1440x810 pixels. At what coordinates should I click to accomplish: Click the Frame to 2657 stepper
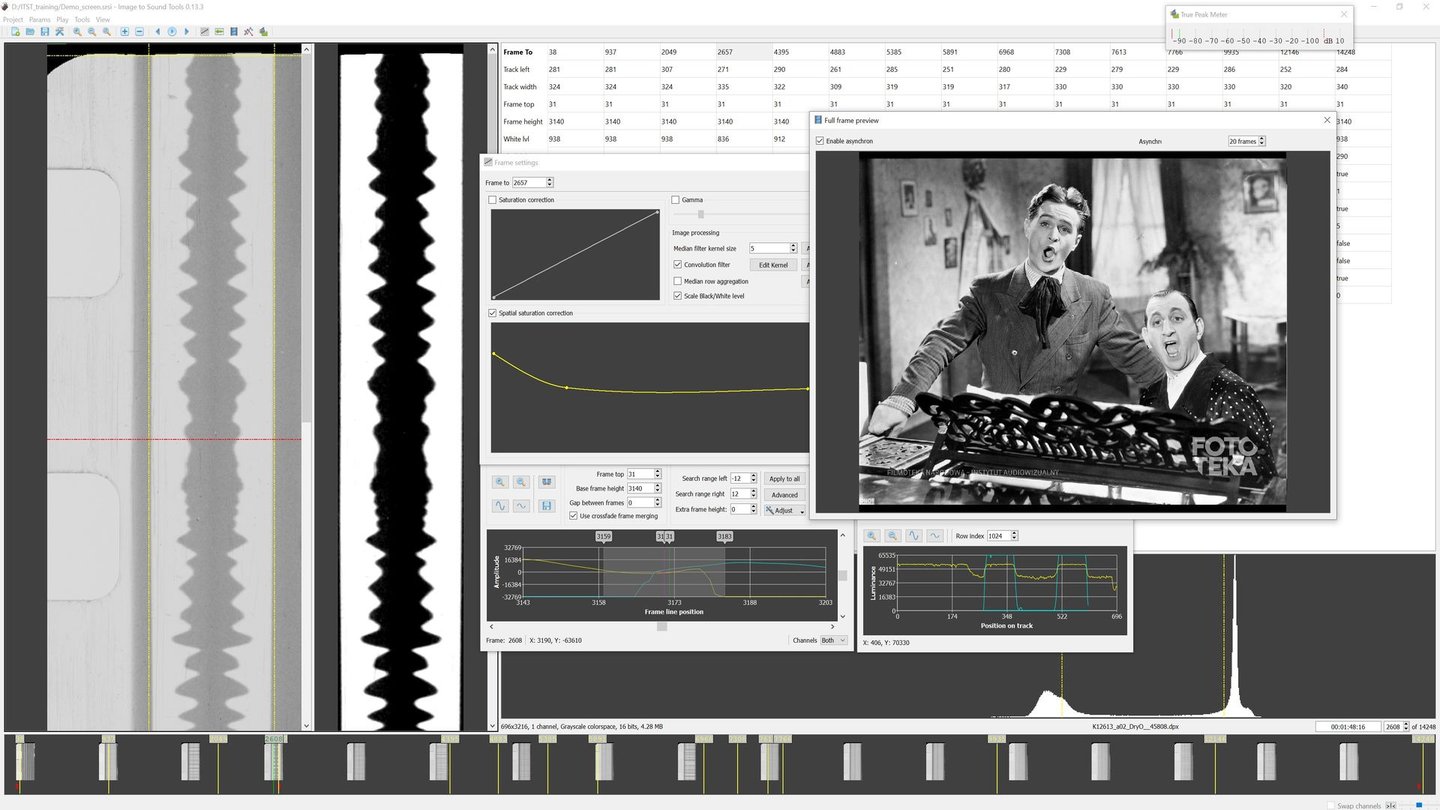click(549, 183)
